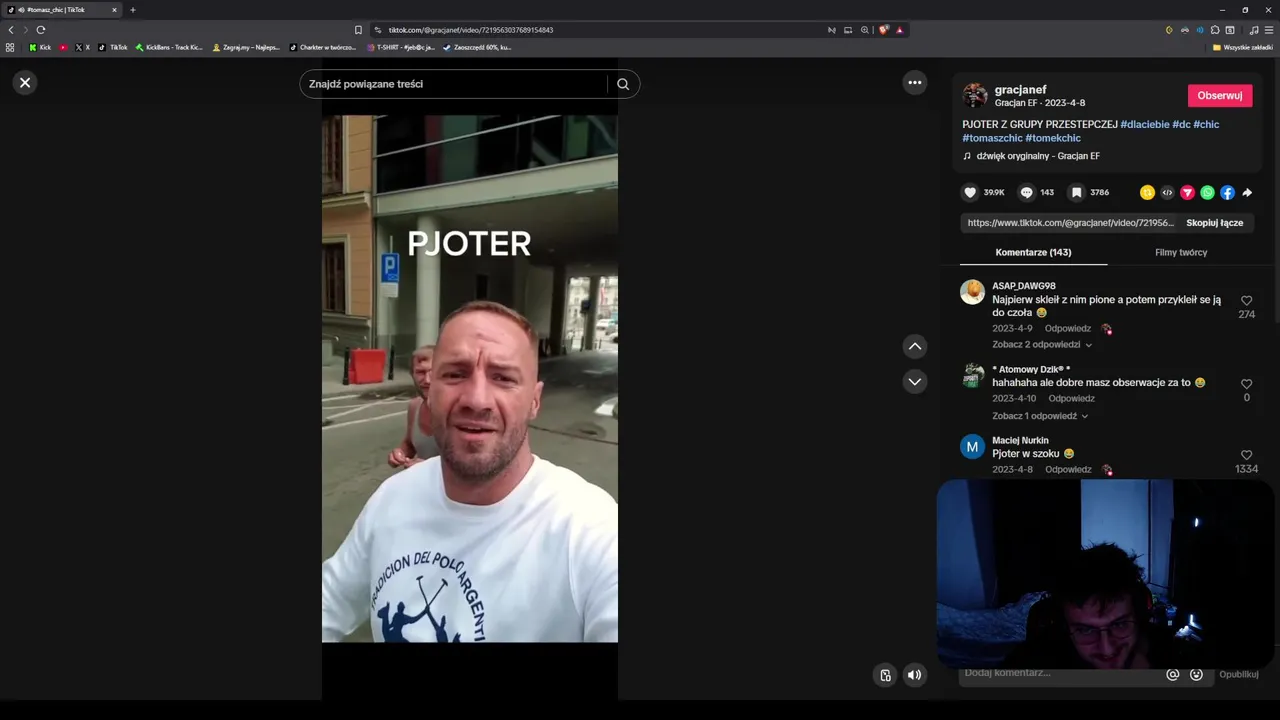The height and width of the screenshot is (720, 1280).
Task: Open a new browser tab
Action: click(x=133, y=10)
